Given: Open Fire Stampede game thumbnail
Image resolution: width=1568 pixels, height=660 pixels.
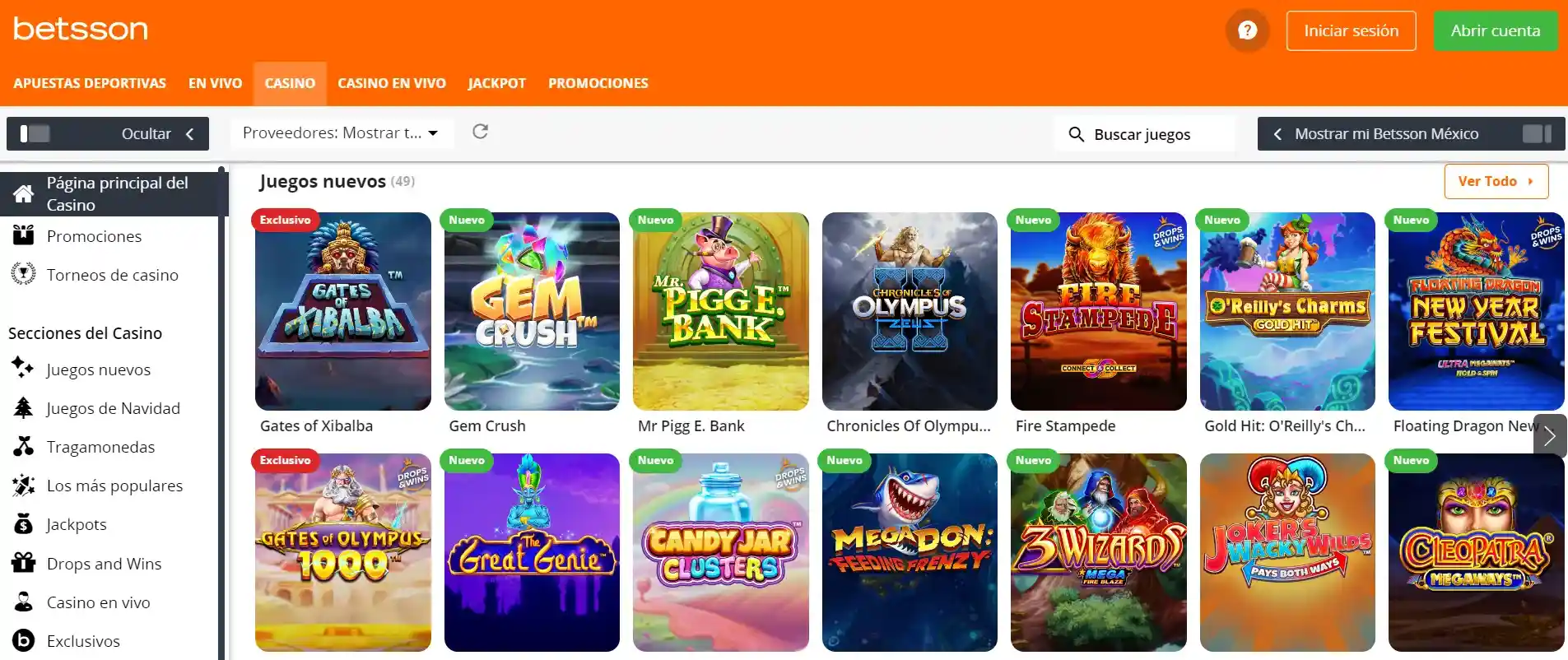Looking at the screenshot, I should click(1099, 311).
